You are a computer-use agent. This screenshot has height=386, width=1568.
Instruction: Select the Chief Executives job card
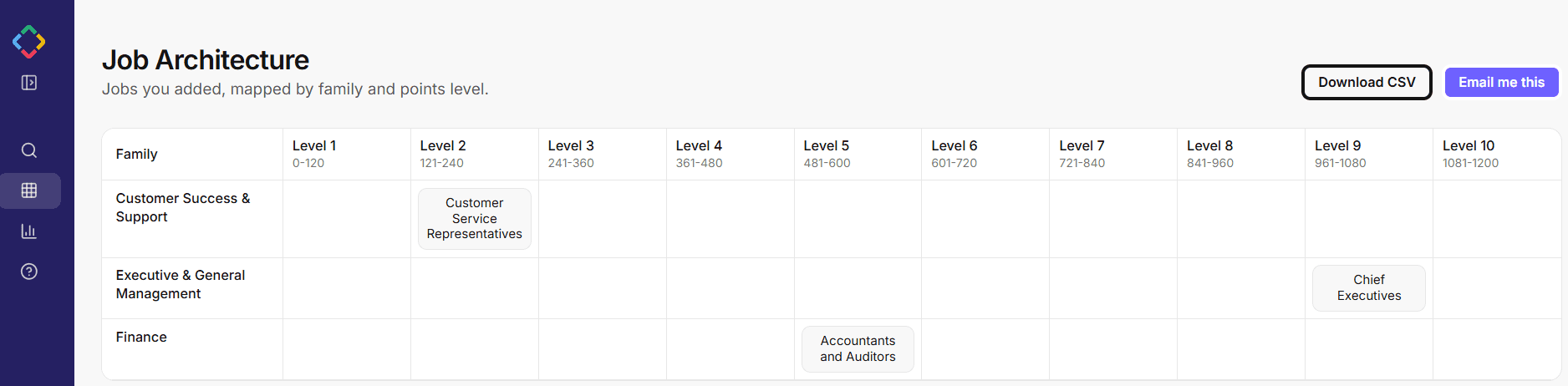click(x=1369, y=288)
